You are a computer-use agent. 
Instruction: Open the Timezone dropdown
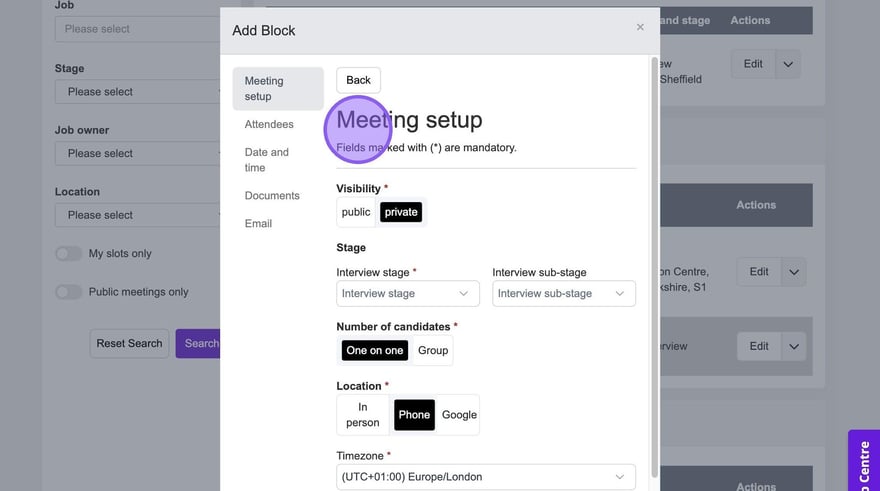(x=485, y=477)
